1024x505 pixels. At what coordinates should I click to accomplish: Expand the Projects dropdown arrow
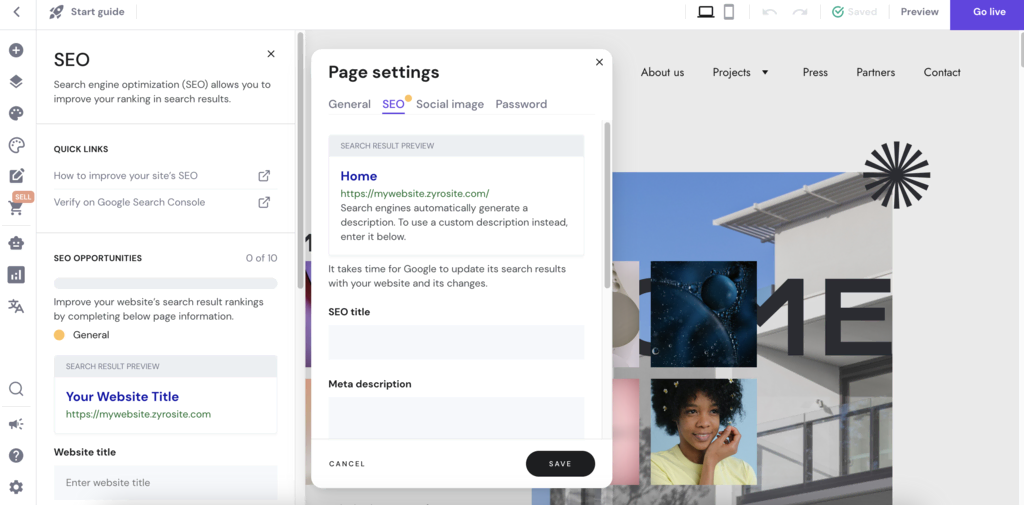click(765, 73)
